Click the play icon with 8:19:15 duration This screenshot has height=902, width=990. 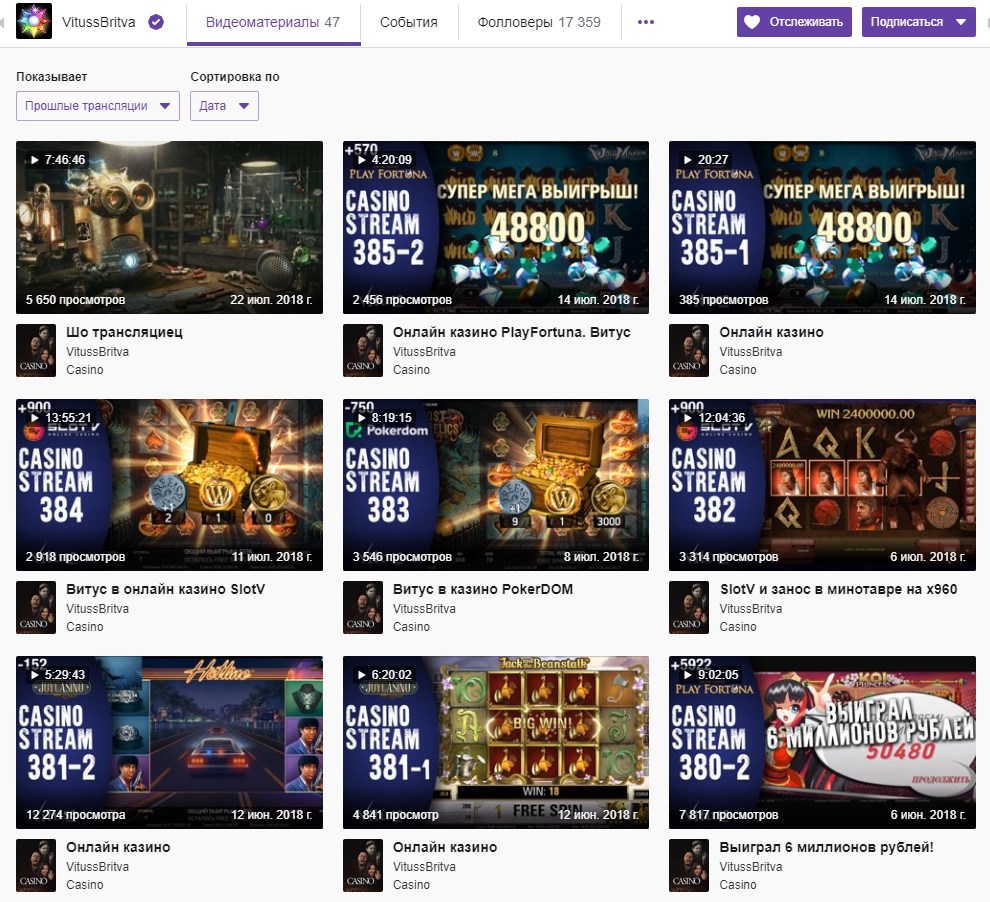tap(362, 417)
